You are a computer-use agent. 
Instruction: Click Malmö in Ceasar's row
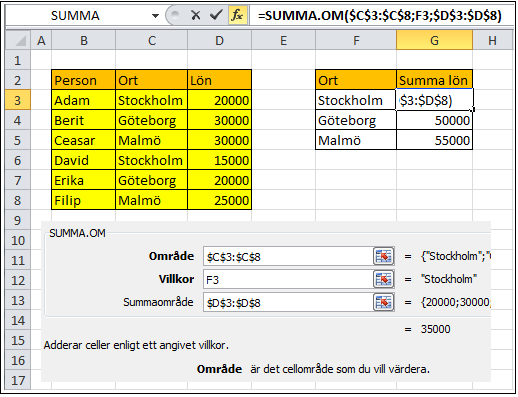point(152,140)
